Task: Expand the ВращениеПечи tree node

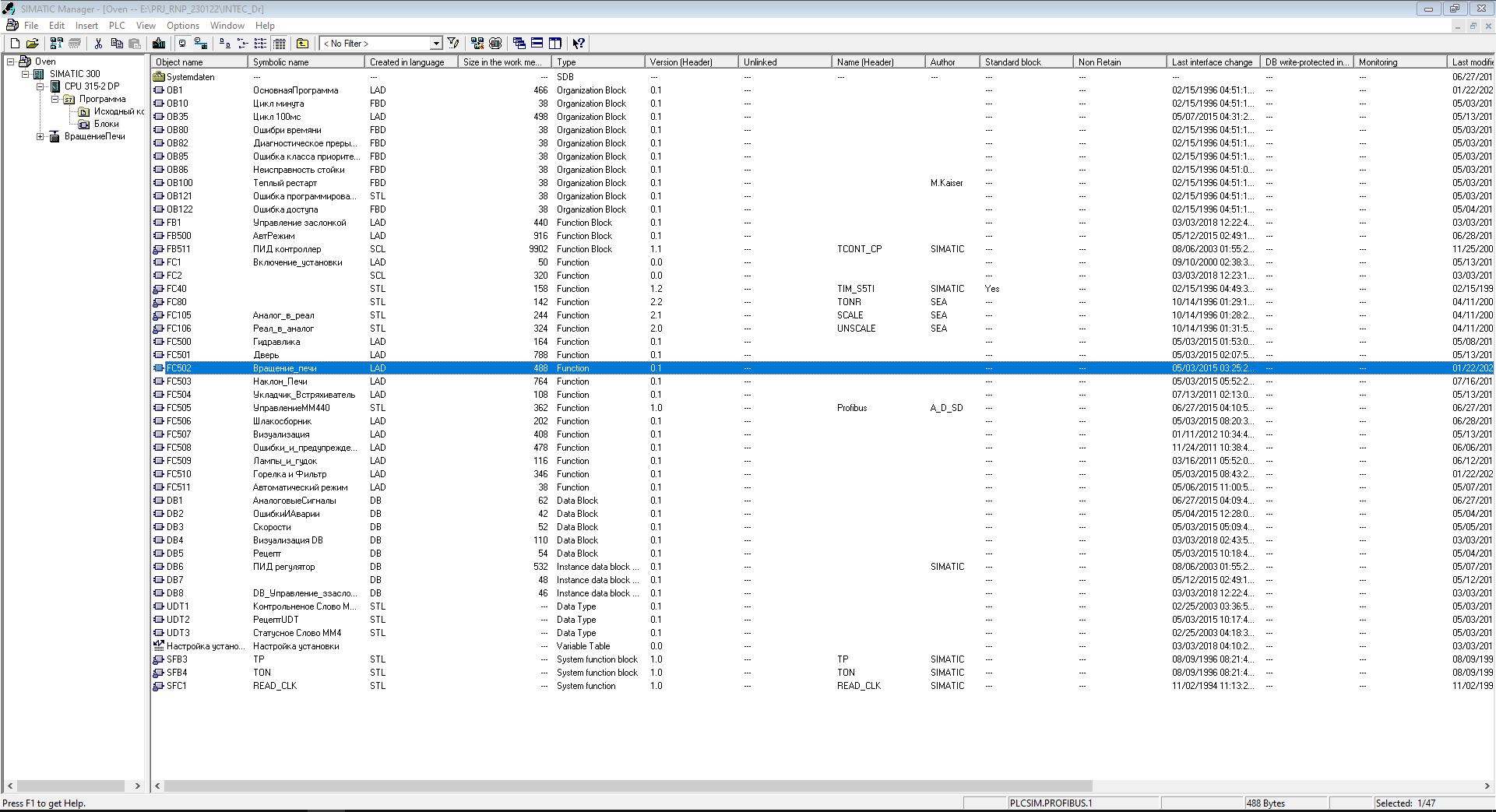Action: 40,137
